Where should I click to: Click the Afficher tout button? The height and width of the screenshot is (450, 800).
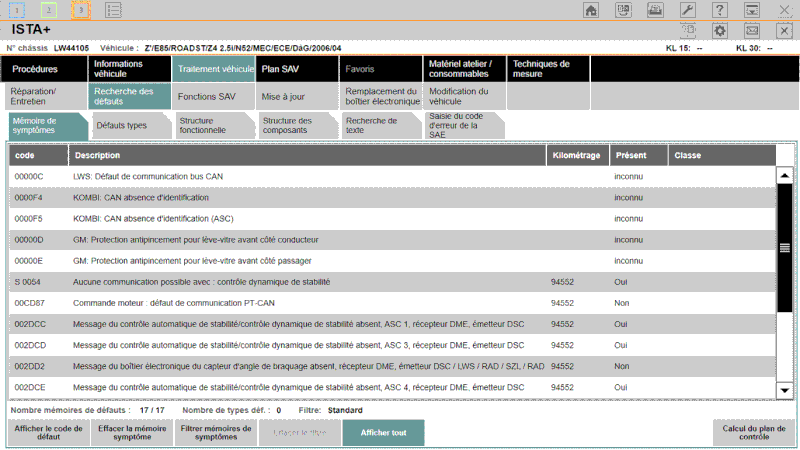(x=383, y=433)
